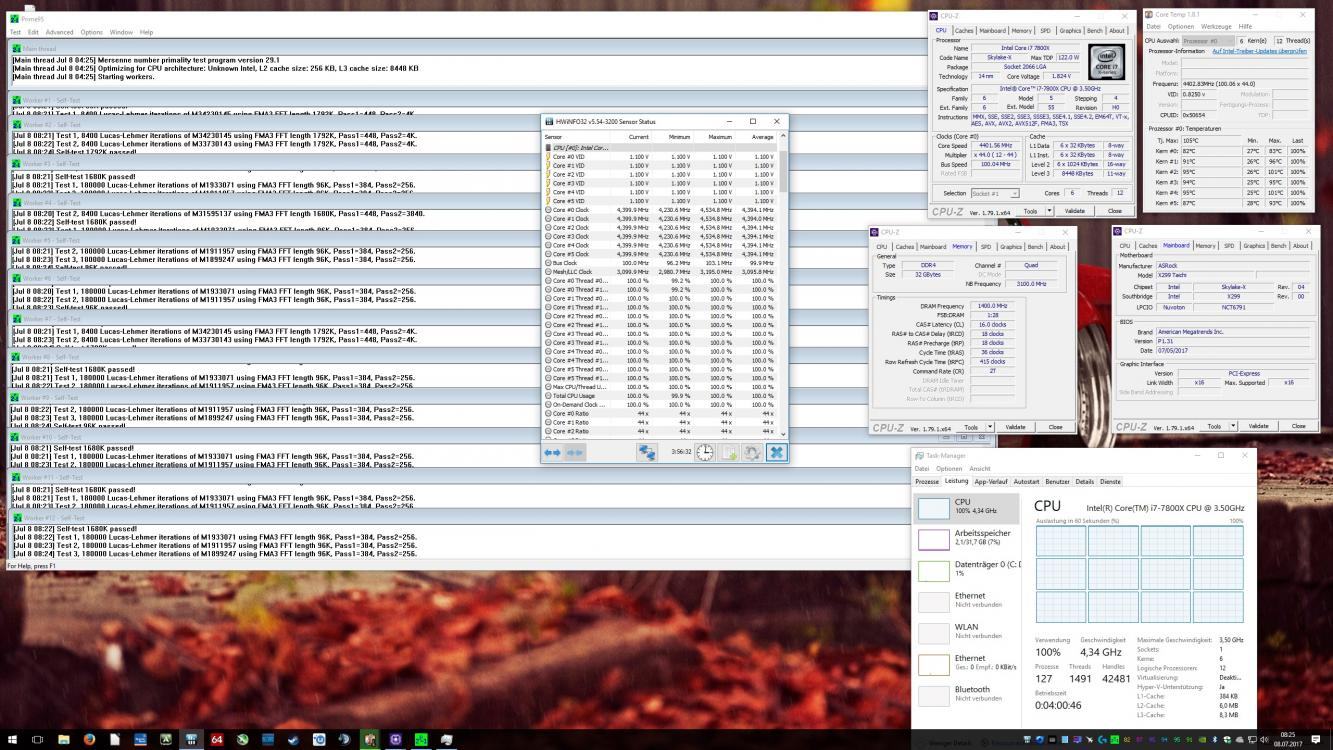Screen dimensions: 1333x750
Task: Select the Total CPU Usage row in HWiNFO
Action: click(x=660, y=396)
